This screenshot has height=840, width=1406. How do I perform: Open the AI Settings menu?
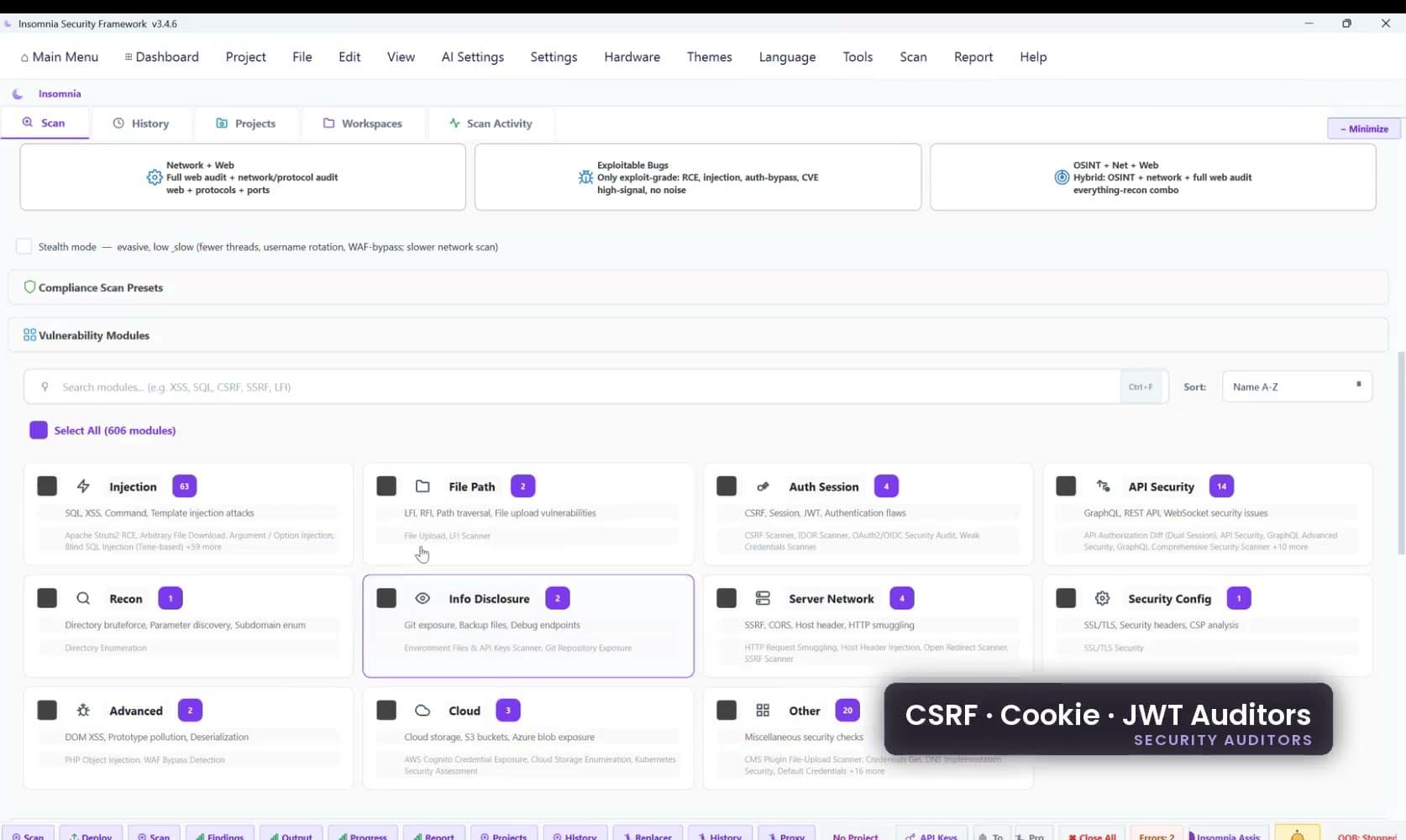473,57
